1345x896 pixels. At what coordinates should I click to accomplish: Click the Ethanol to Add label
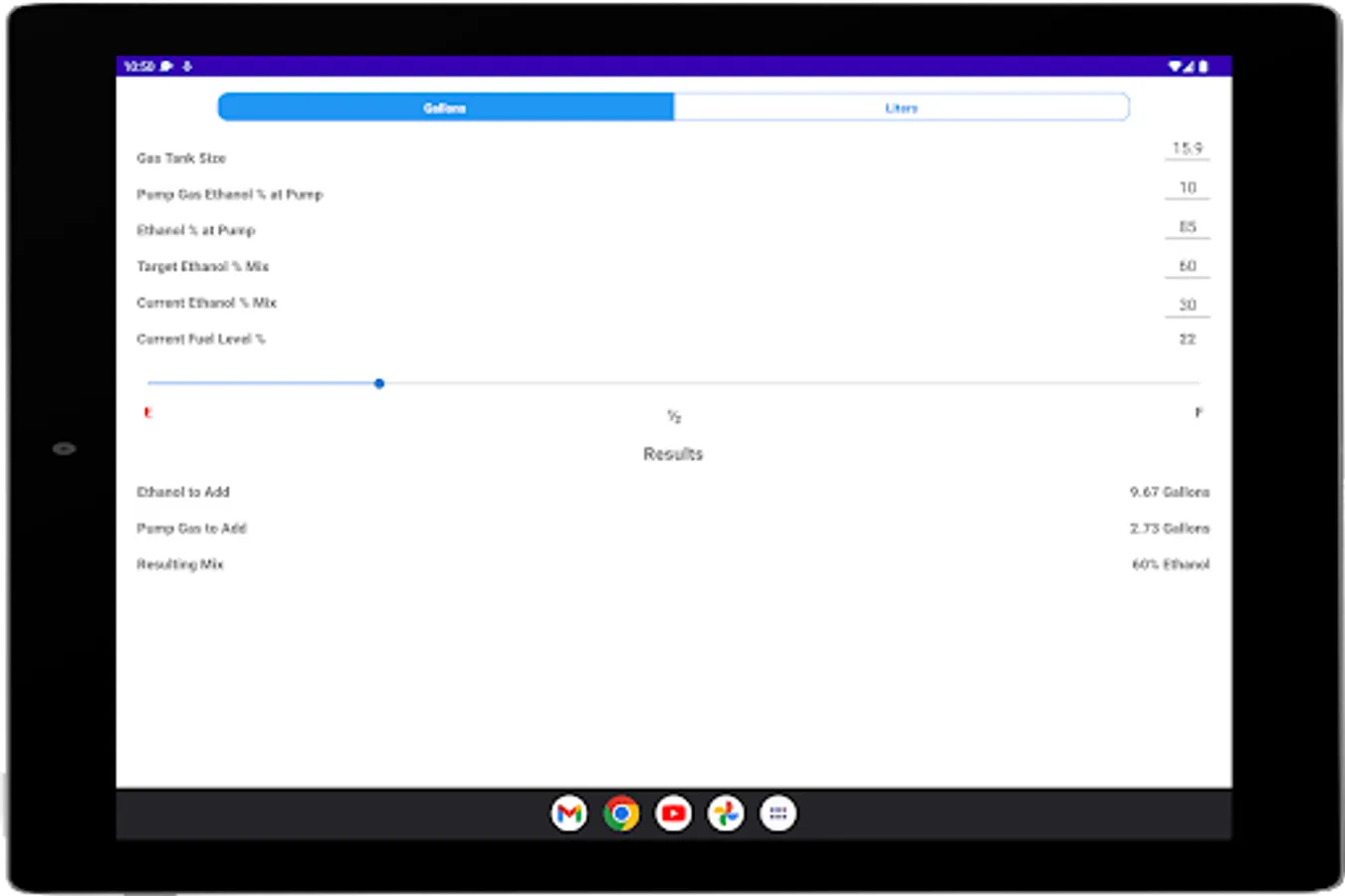pyautogui.click(x=183, y=492)
